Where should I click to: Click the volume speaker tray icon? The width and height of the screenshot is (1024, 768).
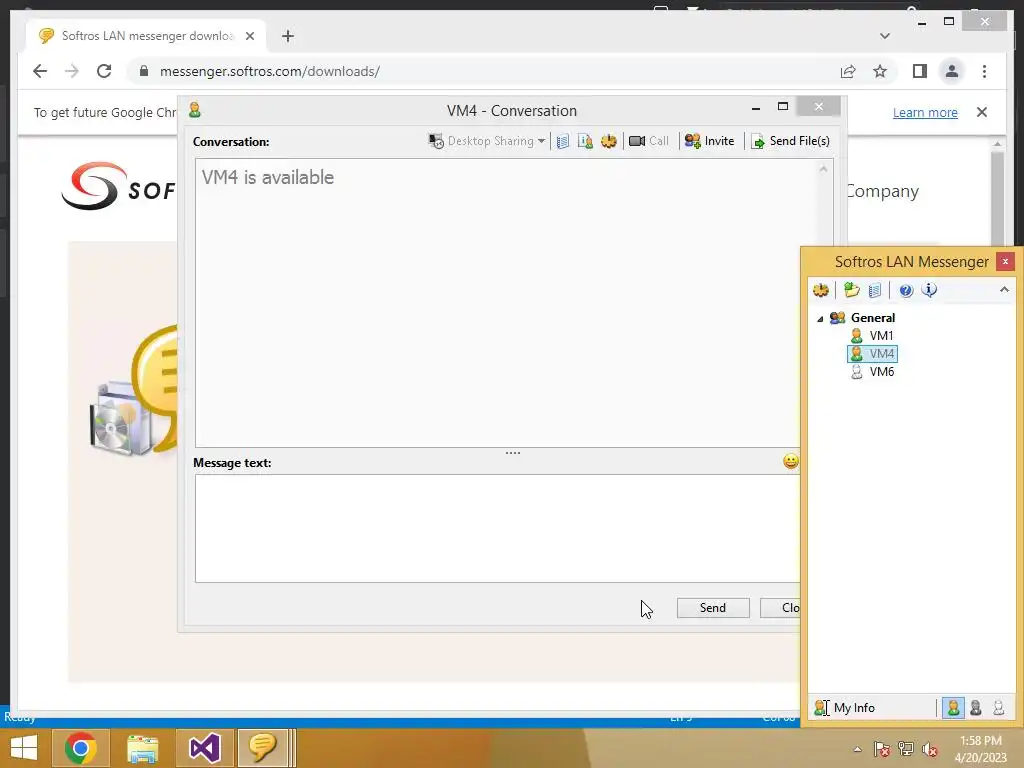pos(930,749)
